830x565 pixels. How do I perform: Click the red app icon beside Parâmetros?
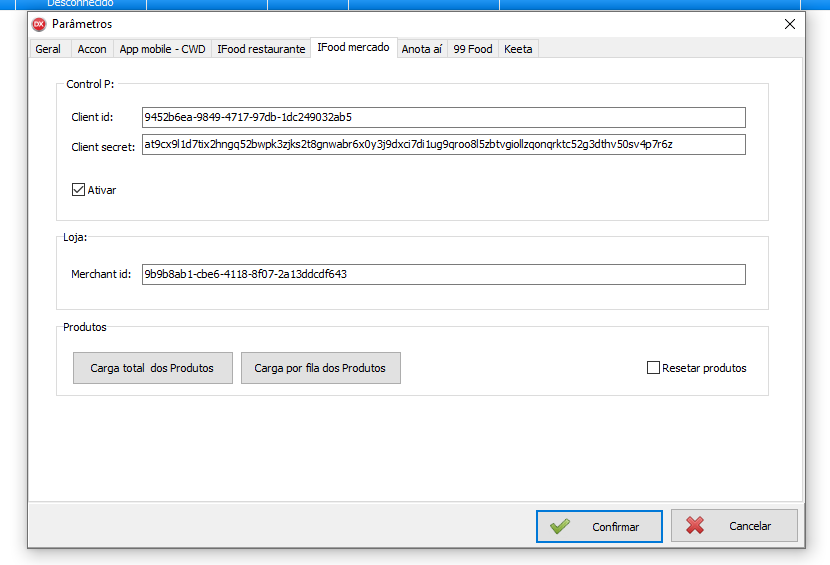click(x=39, y=24)
